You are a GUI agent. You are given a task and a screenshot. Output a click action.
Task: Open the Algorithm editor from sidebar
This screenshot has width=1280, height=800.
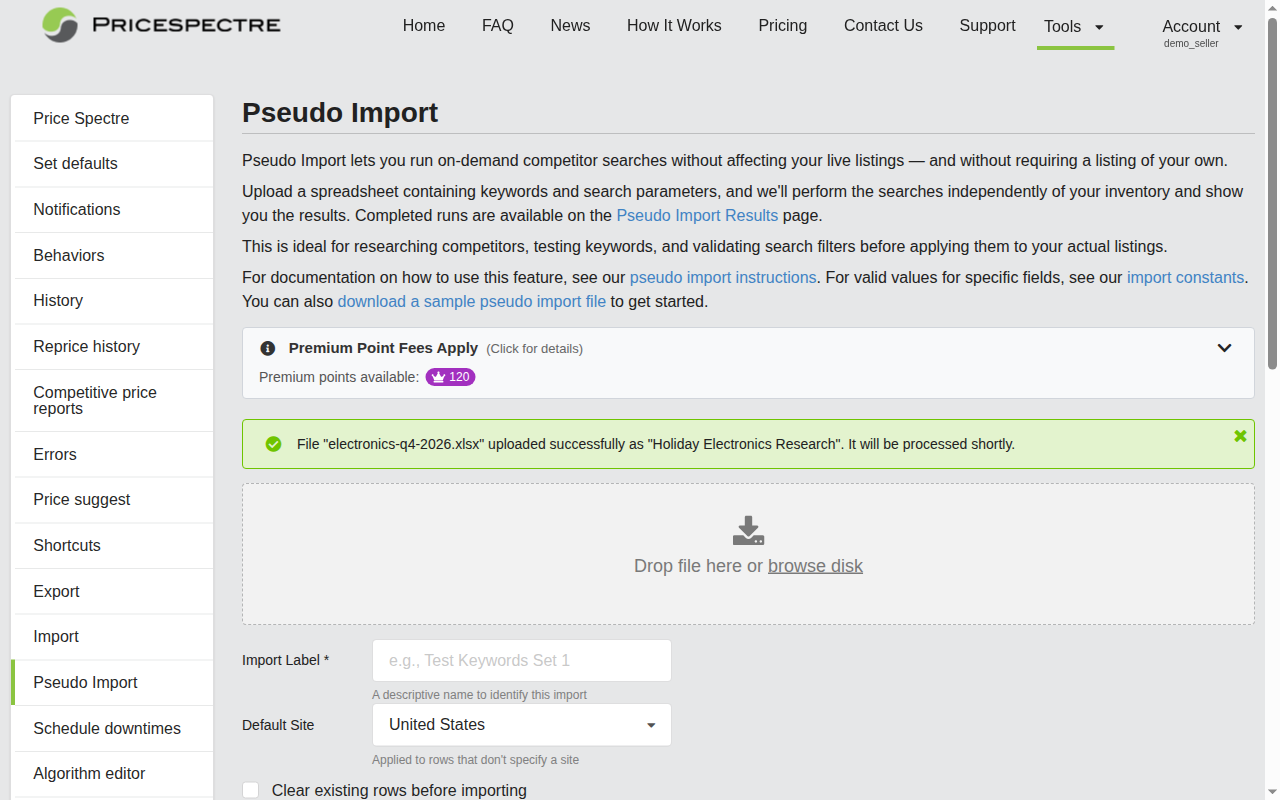coord(89,773)
